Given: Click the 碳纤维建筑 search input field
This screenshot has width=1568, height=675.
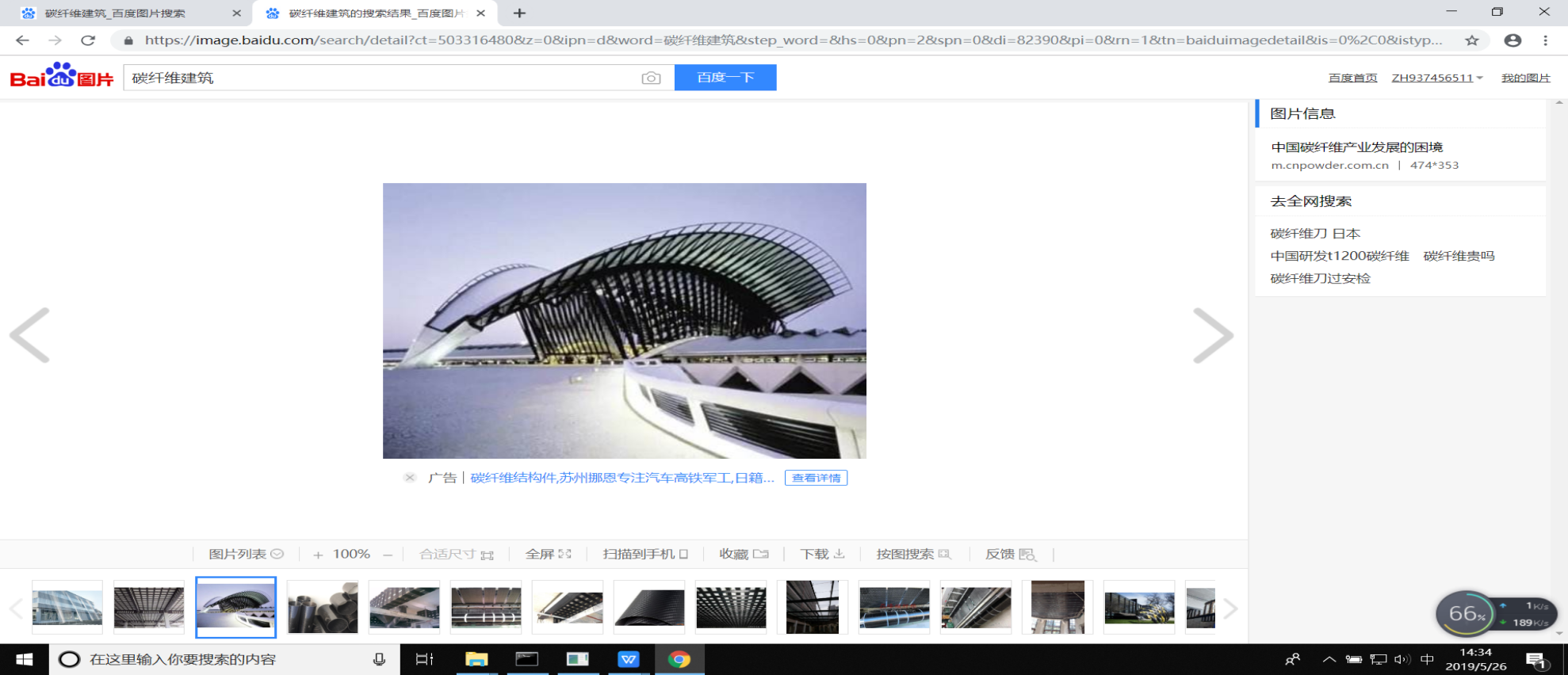Looking at the screenshot, I should click(381, 78).
